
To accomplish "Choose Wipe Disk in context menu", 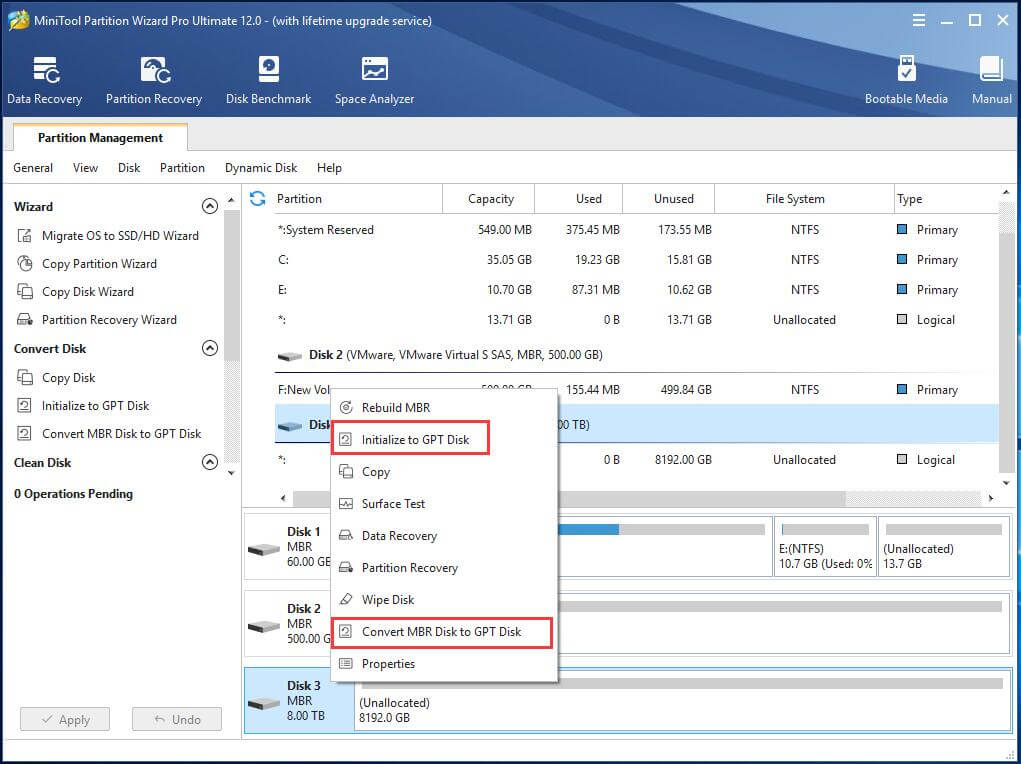I will coord(444,599).
